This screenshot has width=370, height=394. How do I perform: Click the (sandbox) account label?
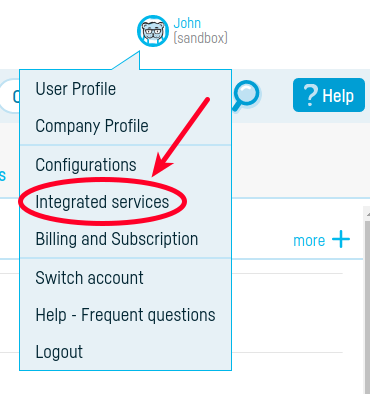(x=201, y=38)
